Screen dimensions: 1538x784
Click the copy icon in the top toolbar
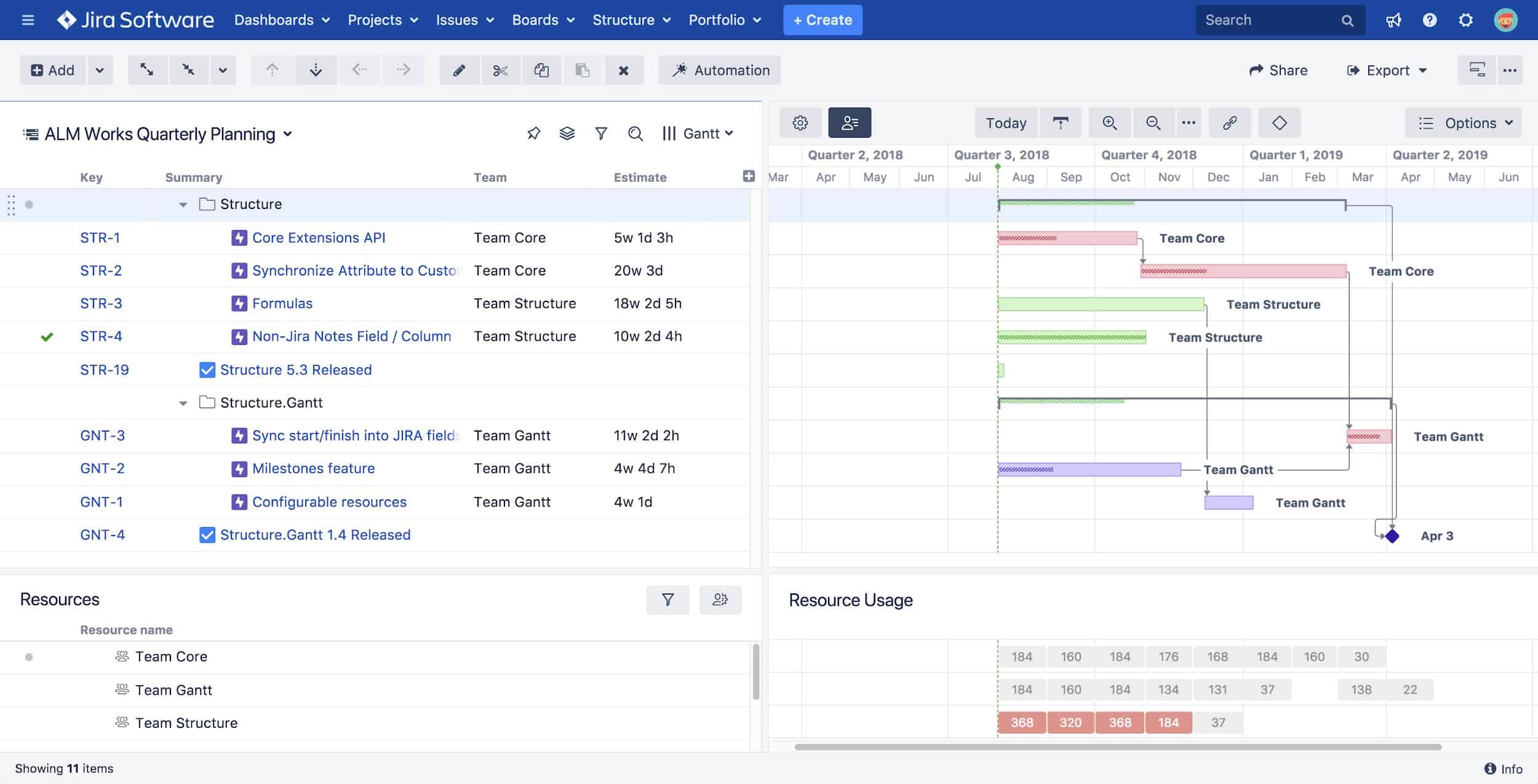(x=543, y=70)
